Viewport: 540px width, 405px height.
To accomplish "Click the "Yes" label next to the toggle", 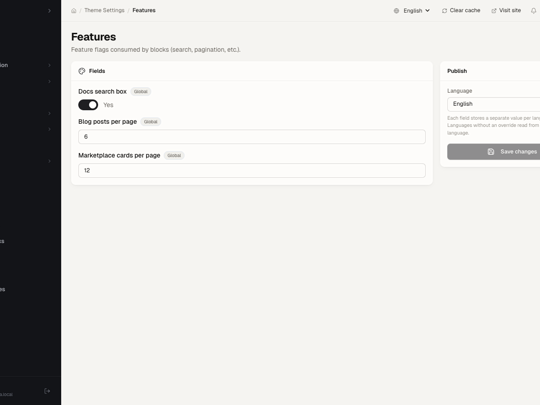I will (108, 105).
